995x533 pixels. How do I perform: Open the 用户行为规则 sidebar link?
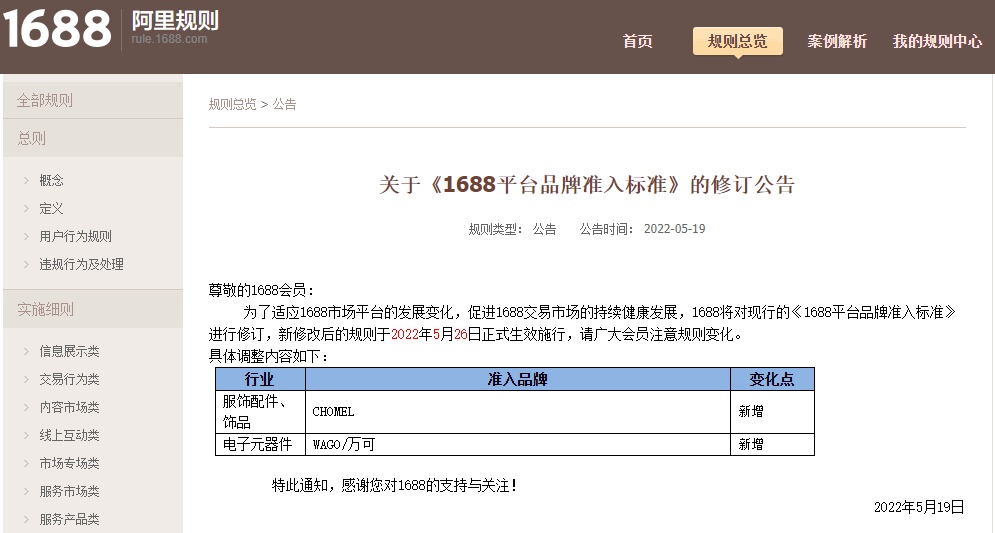(x=76, y=236)
